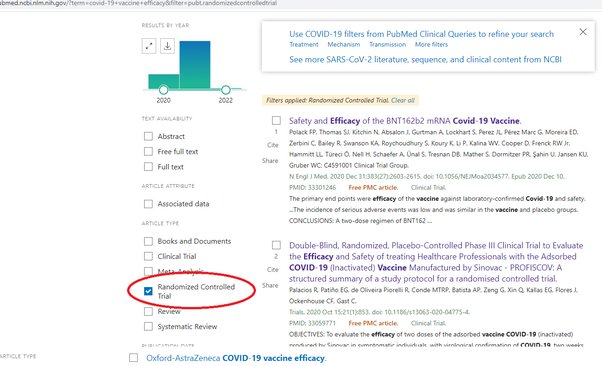Click the browser address bar URL
The height and width of the screenshot is (366, 602).
(138, 3)
